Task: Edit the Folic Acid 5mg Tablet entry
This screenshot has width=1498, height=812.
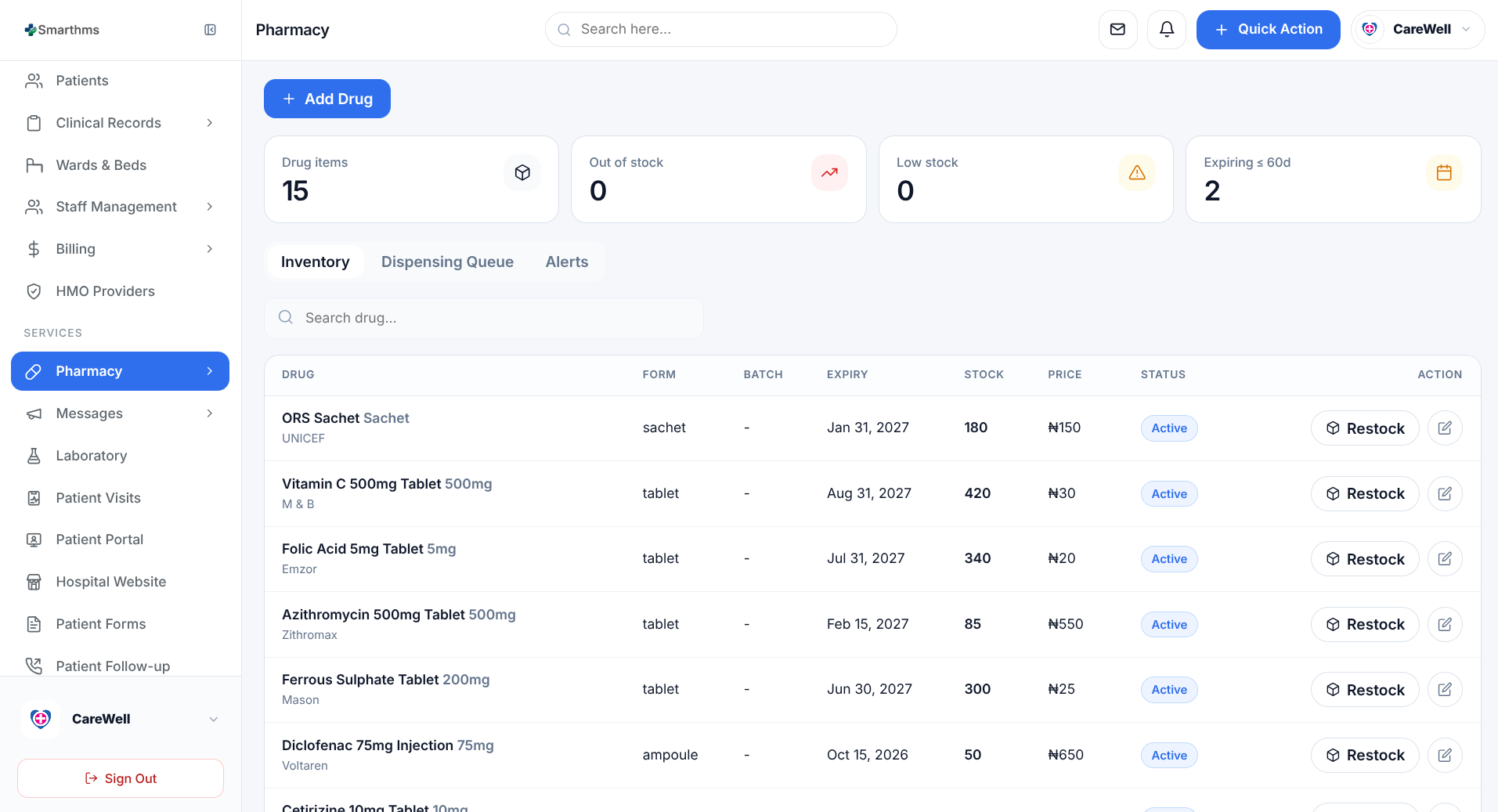Action: [1445, 559]
